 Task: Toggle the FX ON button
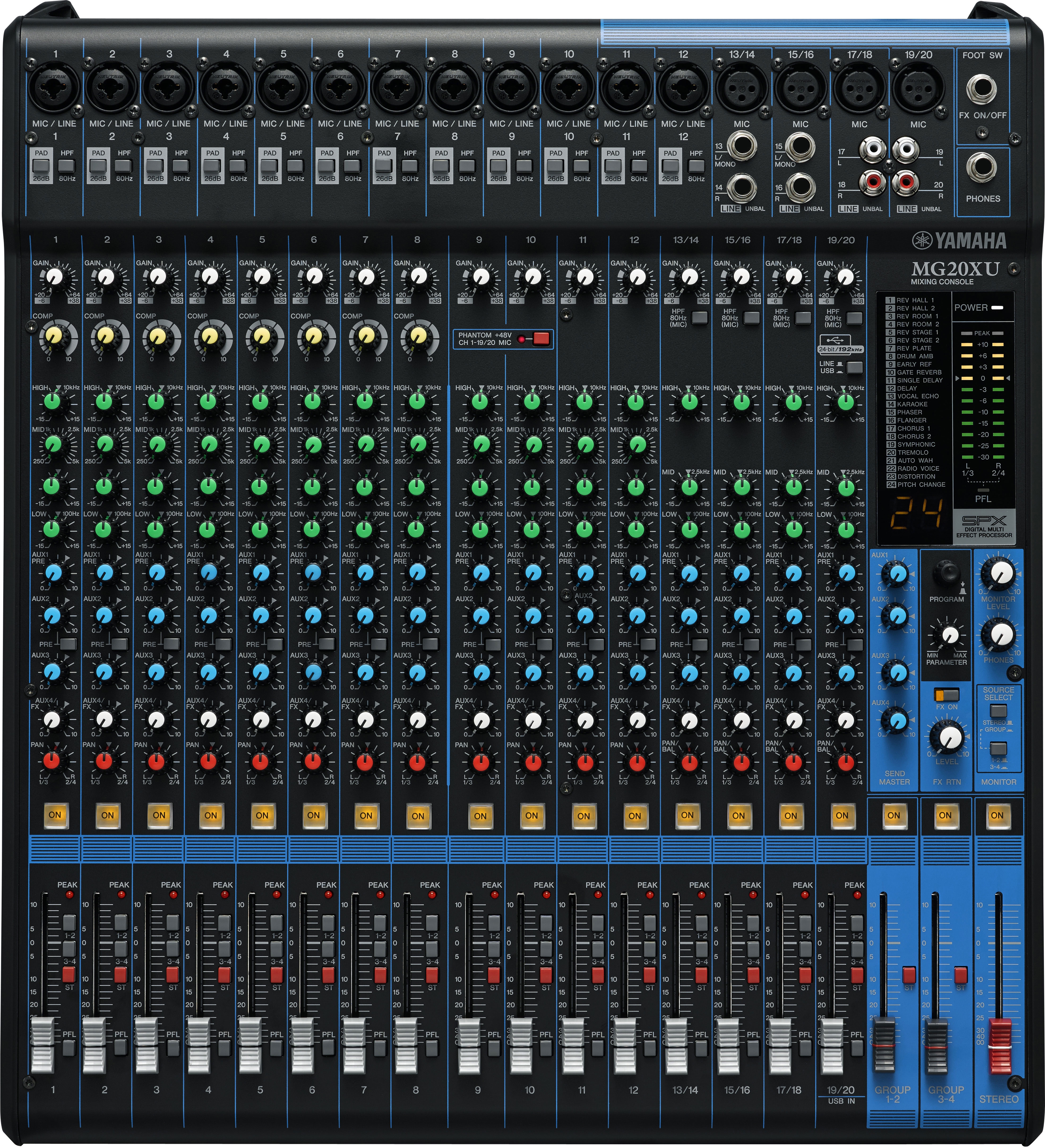[x=947, y=695]
